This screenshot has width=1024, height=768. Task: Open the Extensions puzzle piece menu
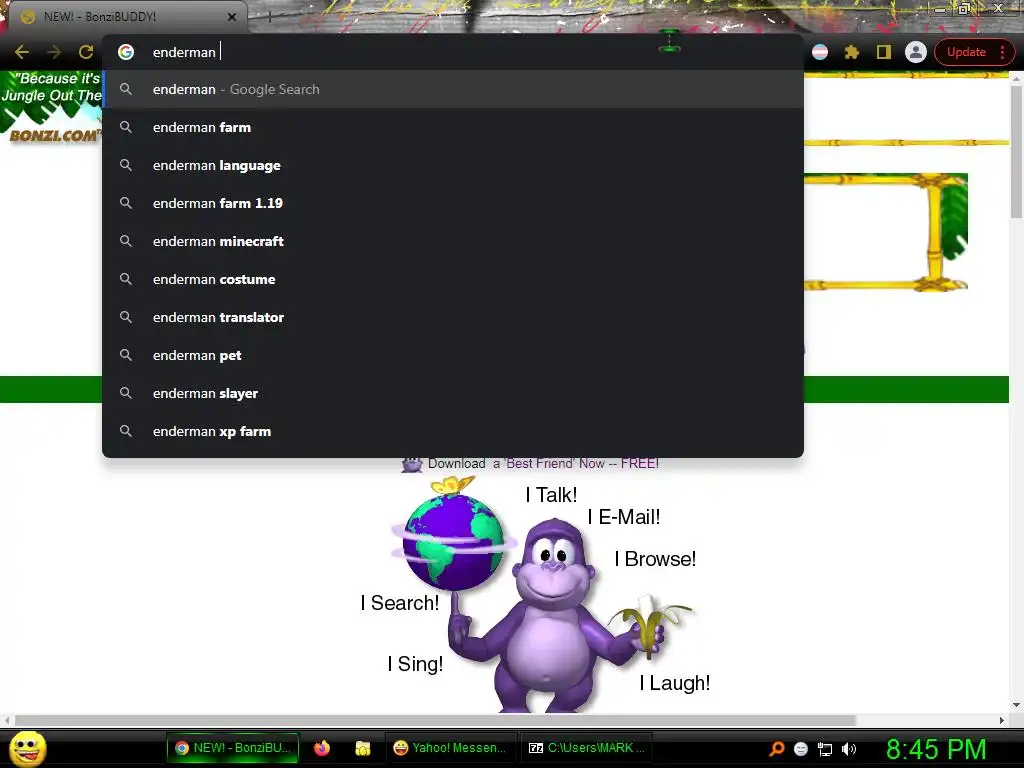click(x=852, y=52)
